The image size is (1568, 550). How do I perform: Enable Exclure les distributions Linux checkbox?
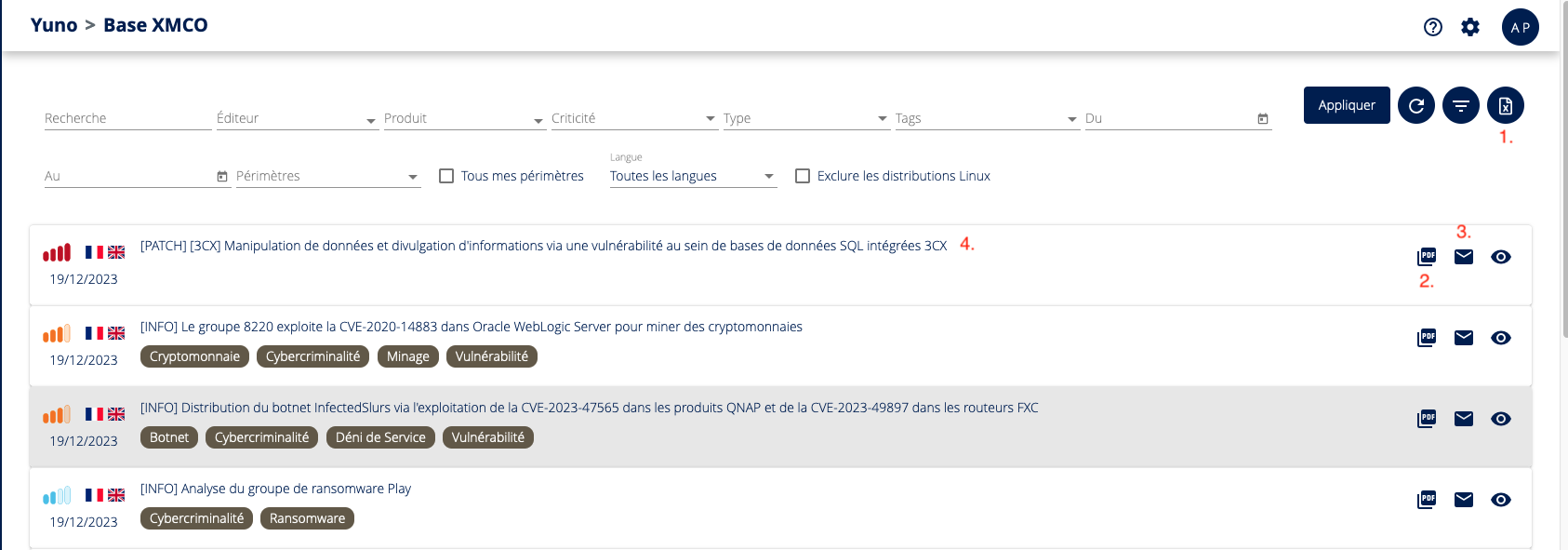[803, 176]
